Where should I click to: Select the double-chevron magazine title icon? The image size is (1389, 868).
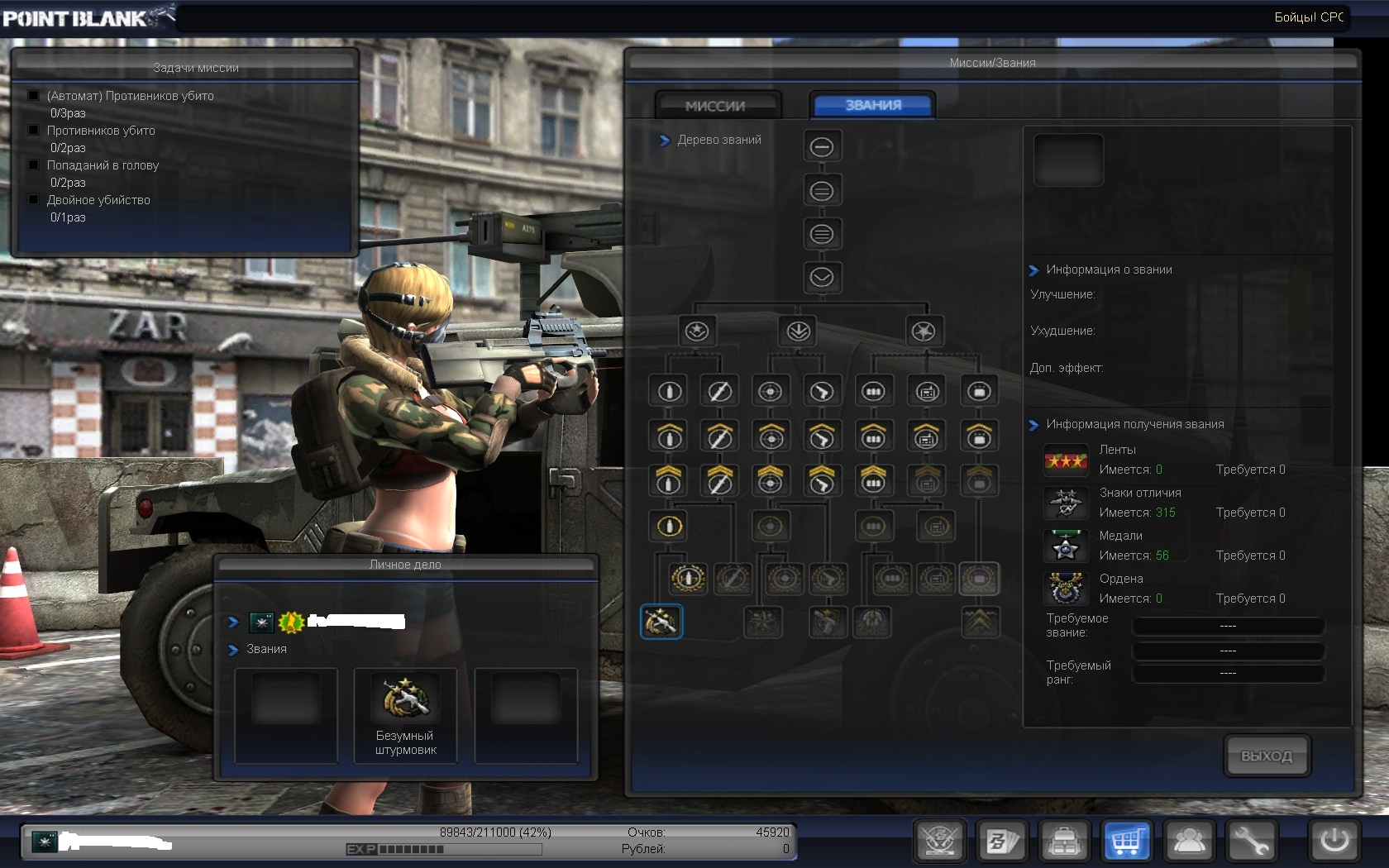tap(873, 480)
